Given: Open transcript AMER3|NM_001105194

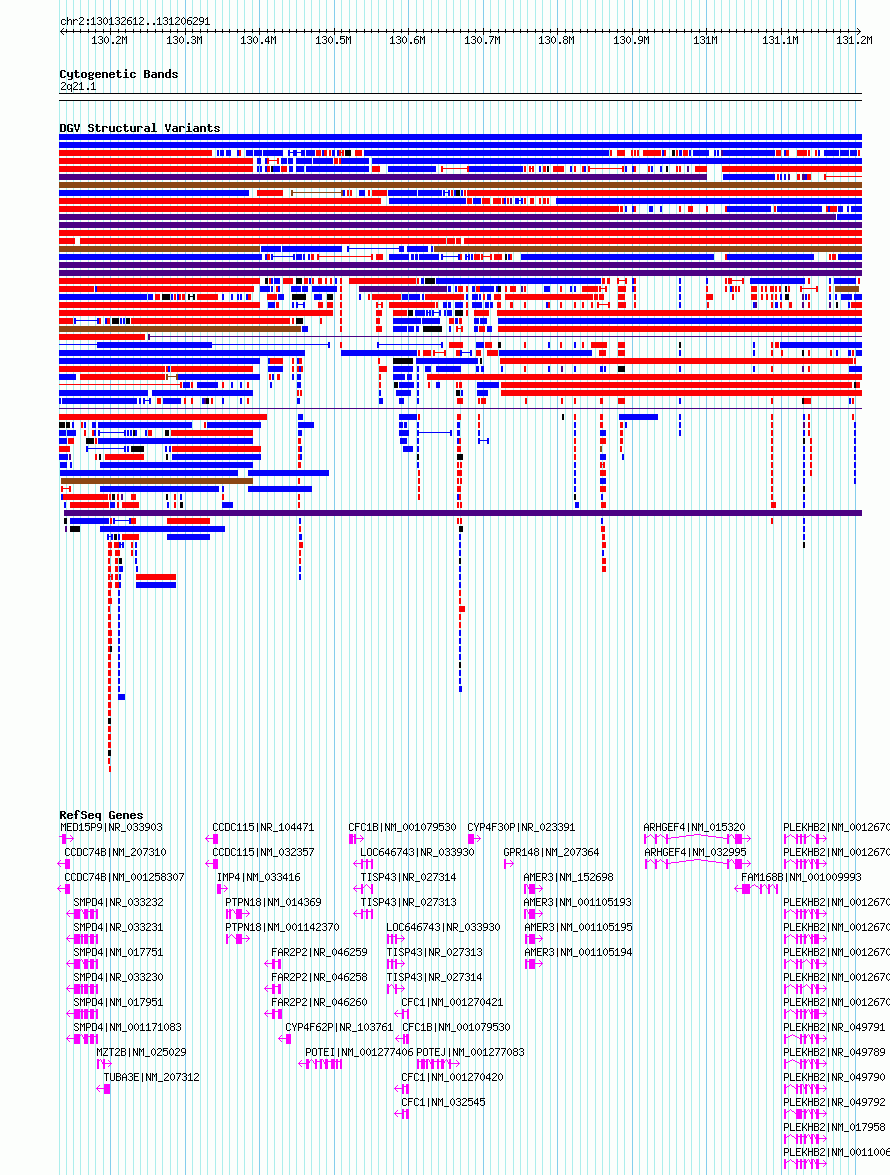Looking at the screenshot, I should pos(578,952).
